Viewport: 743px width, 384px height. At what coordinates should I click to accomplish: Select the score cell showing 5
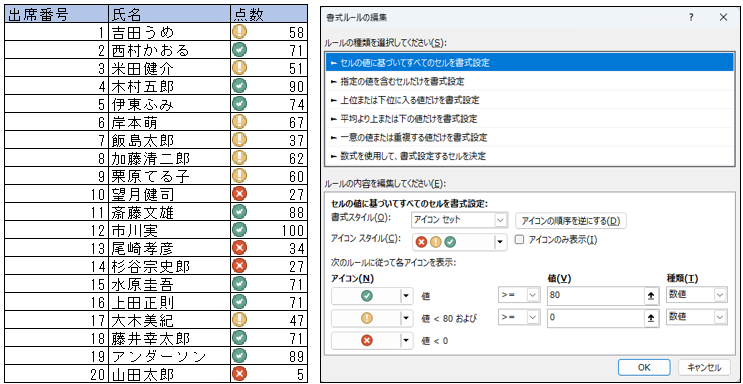click(x=269, y=374)
